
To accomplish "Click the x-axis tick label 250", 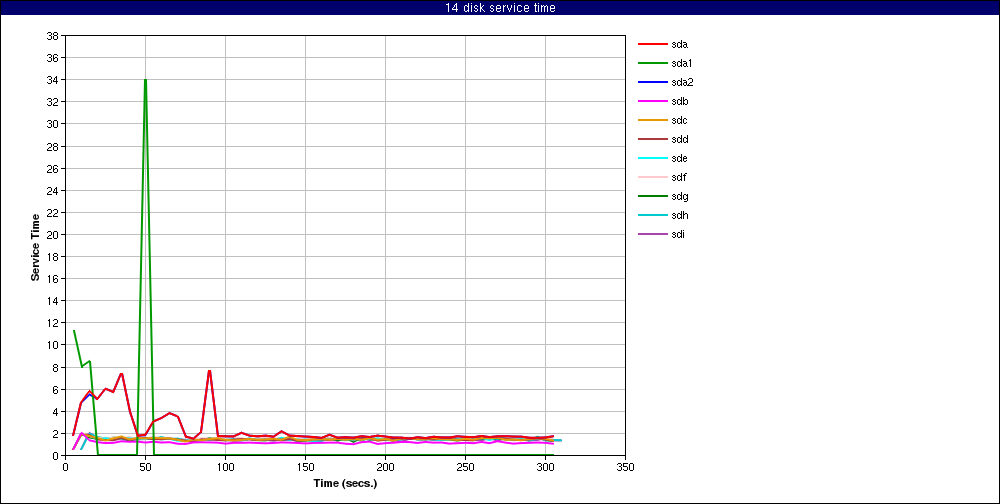I will (466, 467).
